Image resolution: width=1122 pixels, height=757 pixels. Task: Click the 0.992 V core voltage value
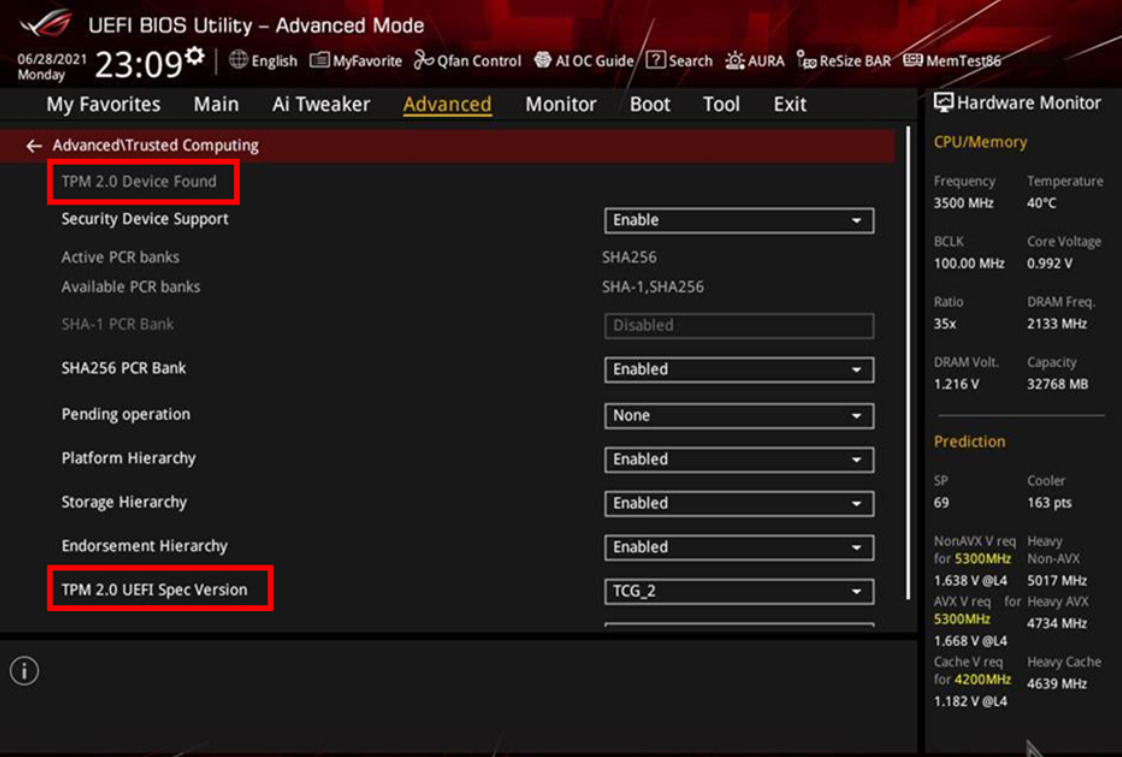[1050, 264]
